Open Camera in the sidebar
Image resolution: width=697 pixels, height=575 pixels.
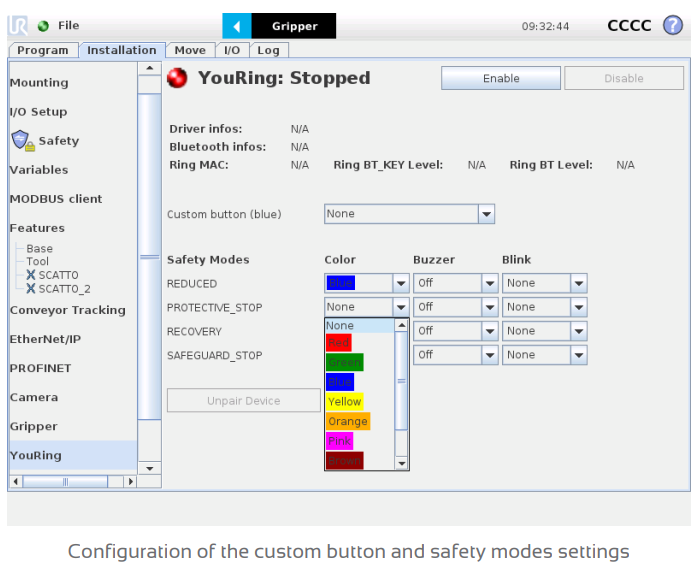point(34,397)
